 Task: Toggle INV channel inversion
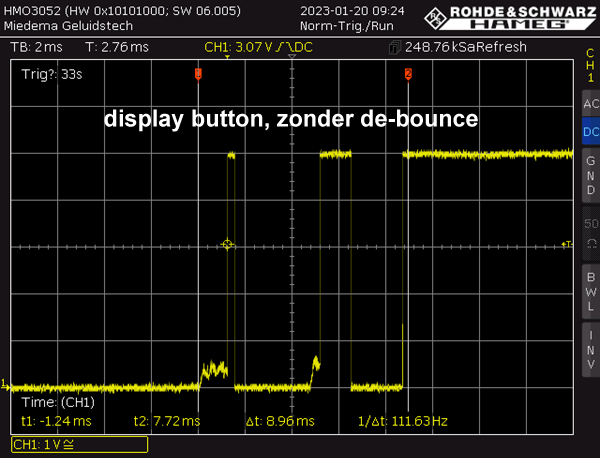[x=591, y=350]
